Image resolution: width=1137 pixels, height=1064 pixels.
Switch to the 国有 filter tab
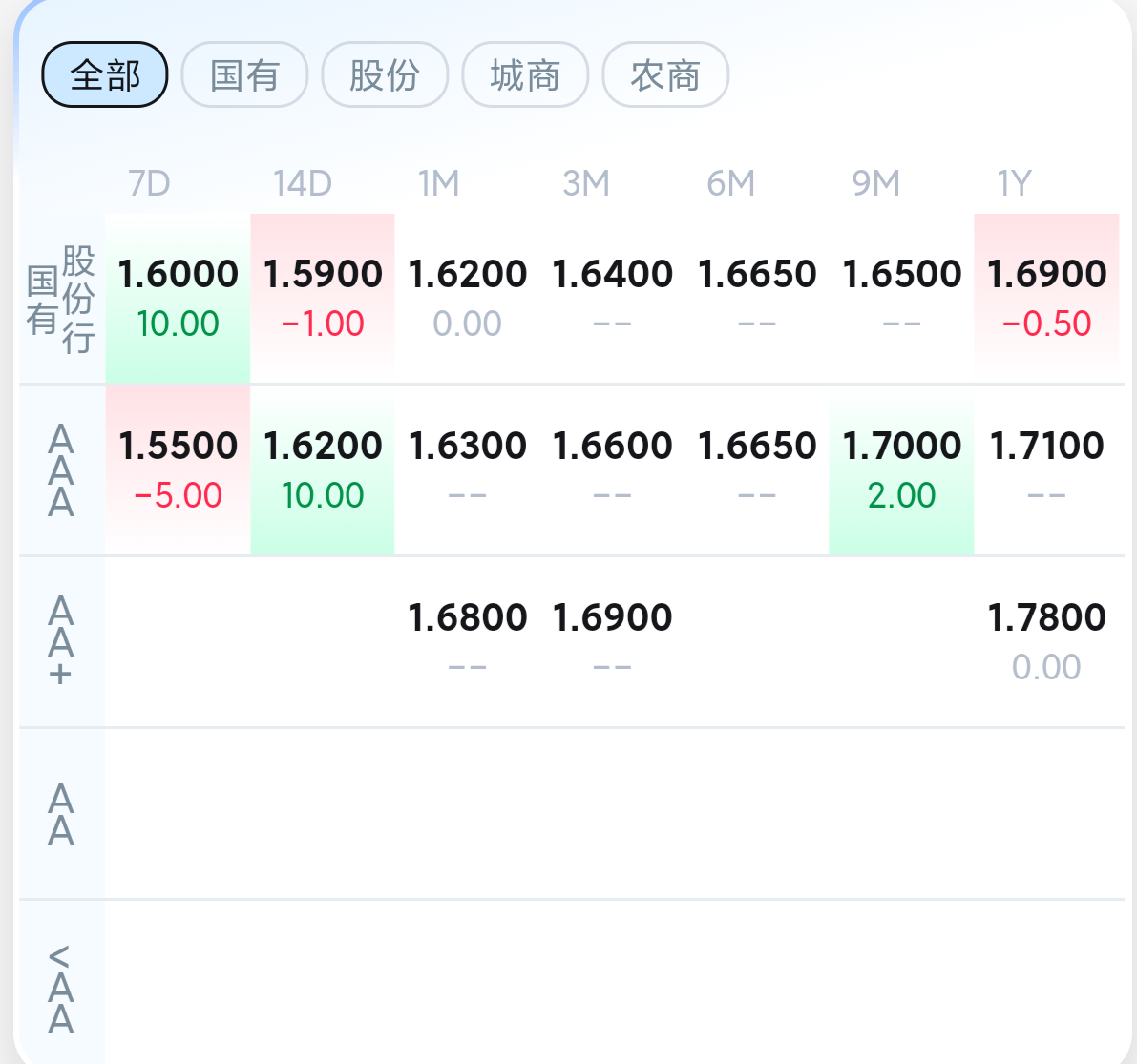pyautogui.click(x=245, y=74)
